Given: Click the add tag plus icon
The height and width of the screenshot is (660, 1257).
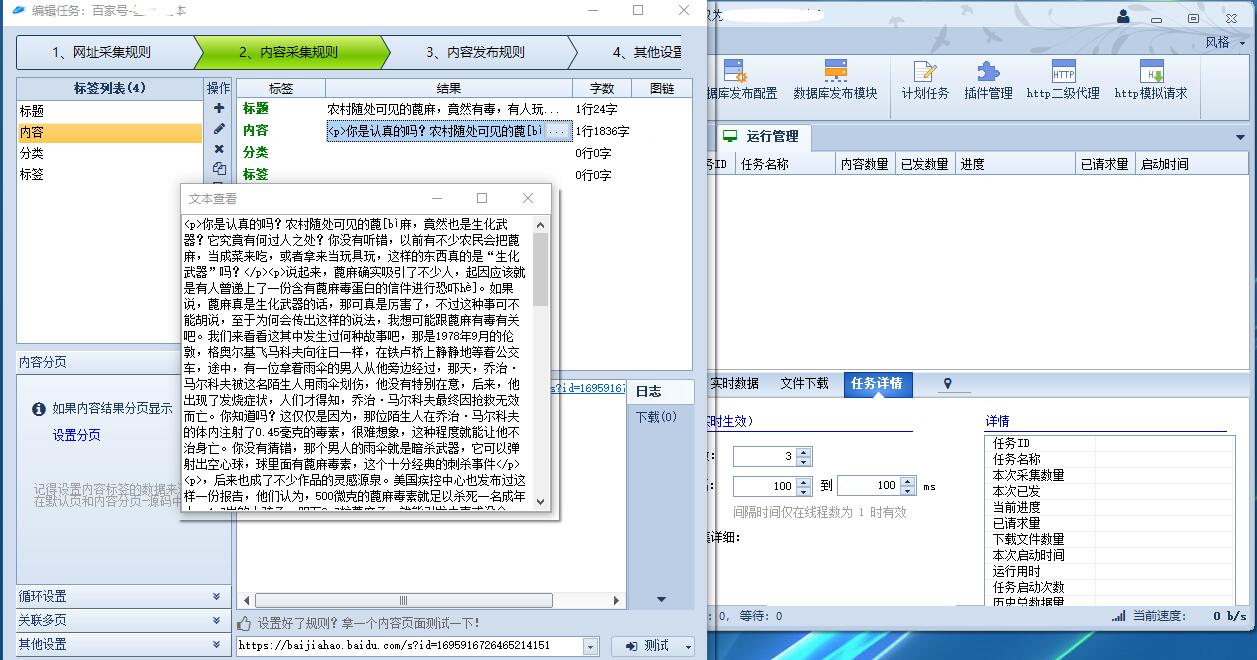Looking at the screenshot, I should click(x=219, y=108).
